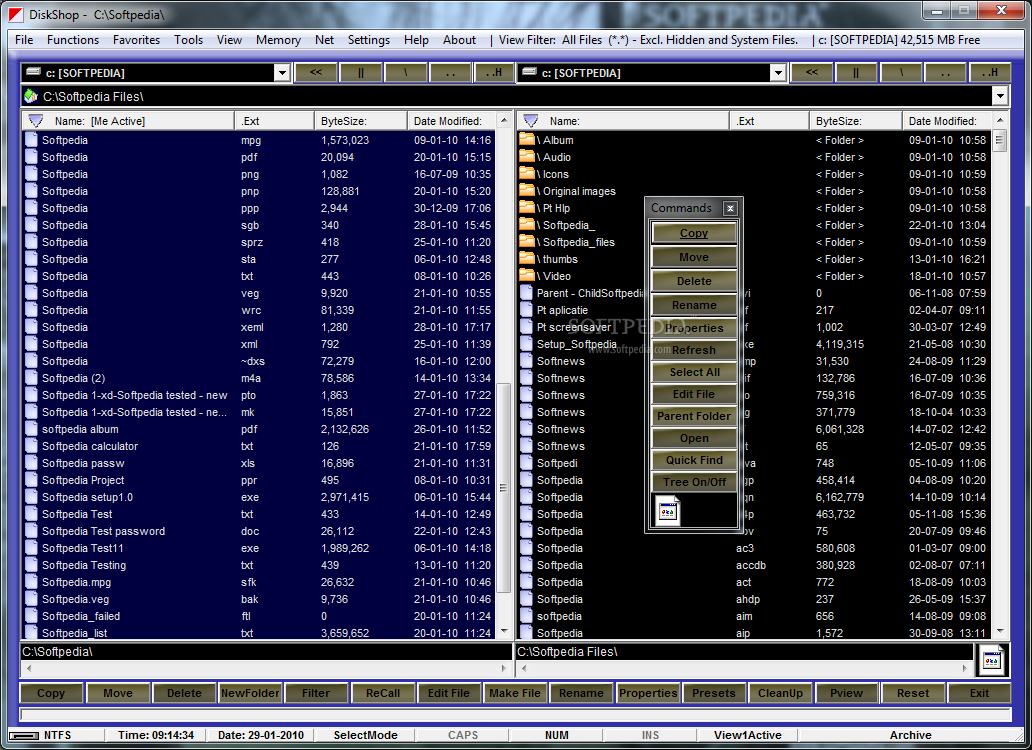Click the empty command input bar below buttons
The width and height of the screenshot is (1032, 750).
(515, 714)
